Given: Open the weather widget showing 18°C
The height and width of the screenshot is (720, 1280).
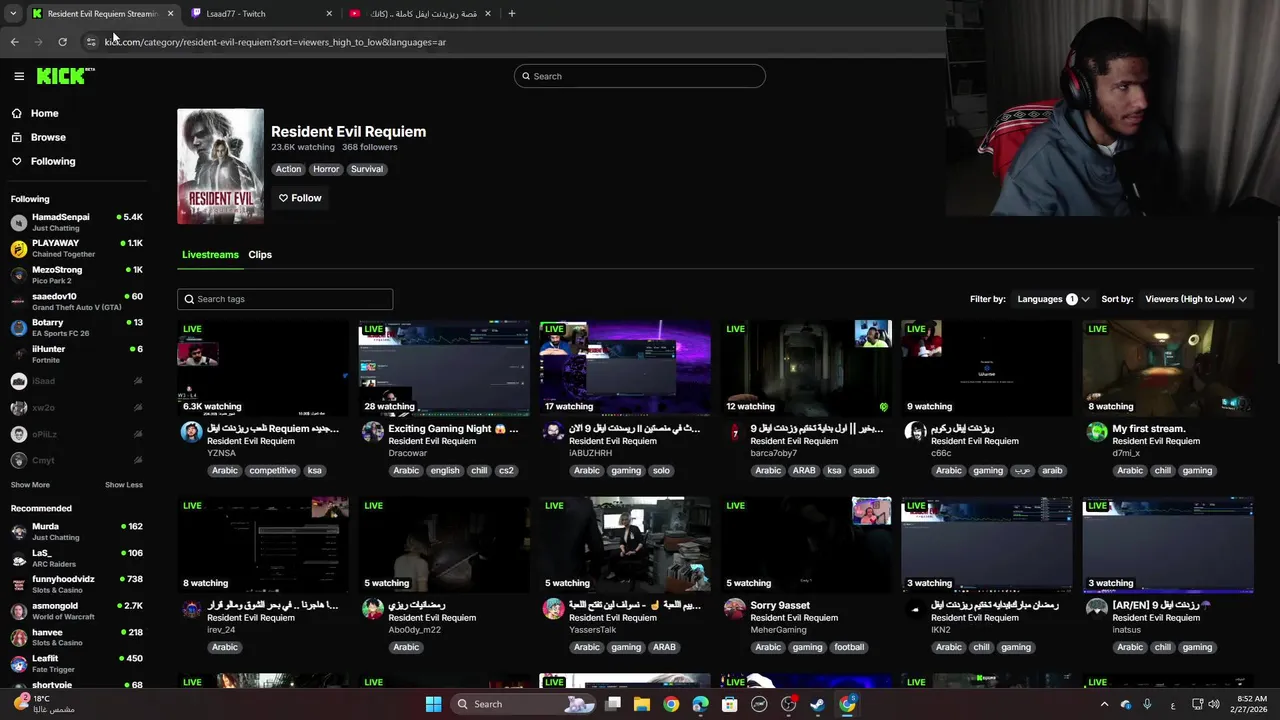Looking at the screenshot, I should (x=44, y=704).
